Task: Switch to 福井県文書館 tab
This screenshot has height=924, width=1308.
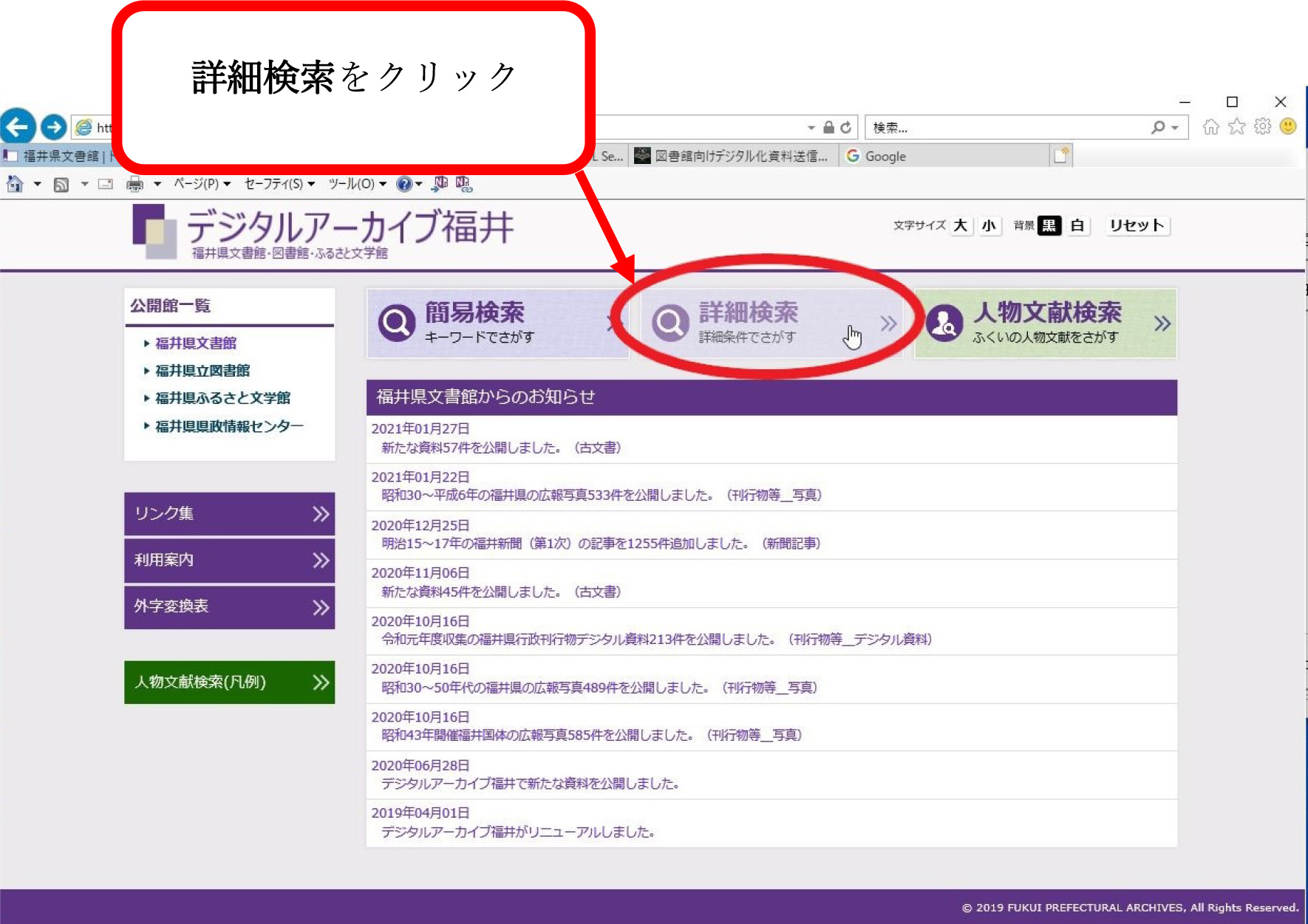Action: click(56, 156)
